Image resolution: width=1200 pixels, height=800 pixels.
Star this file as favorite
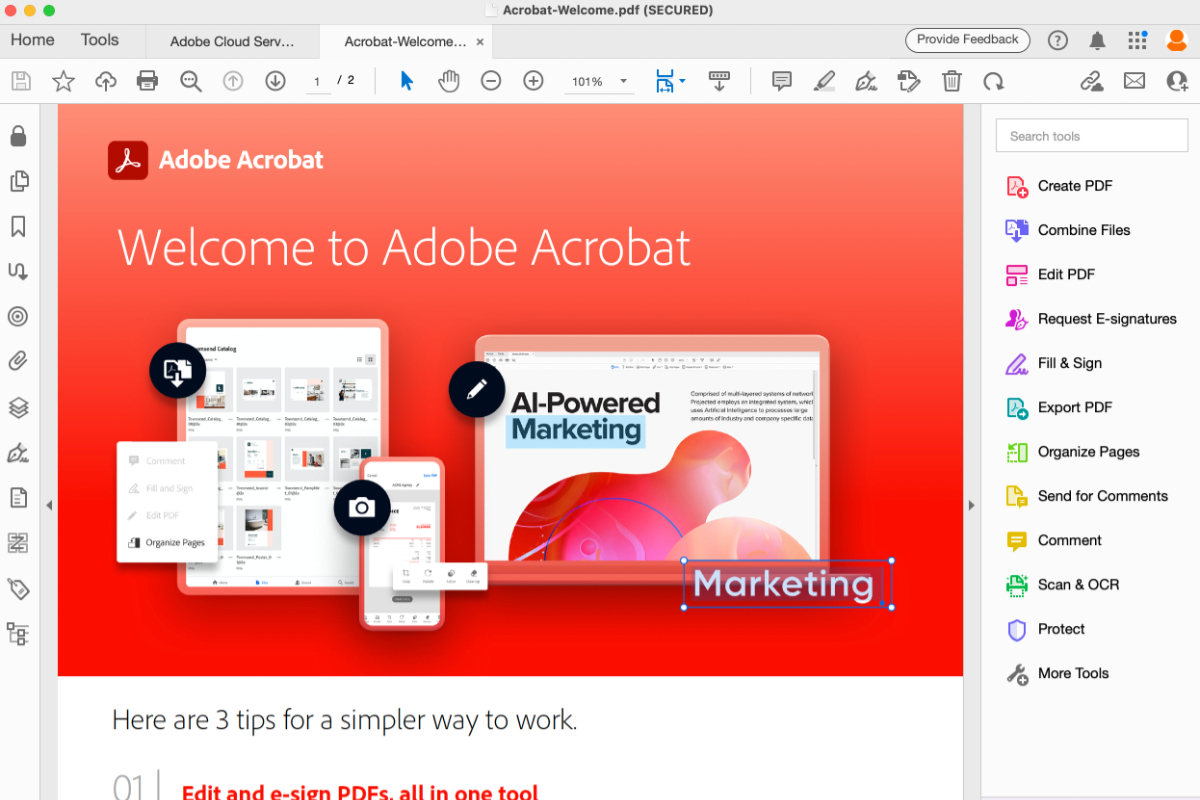pyautogui.click(x=63, y=81)
